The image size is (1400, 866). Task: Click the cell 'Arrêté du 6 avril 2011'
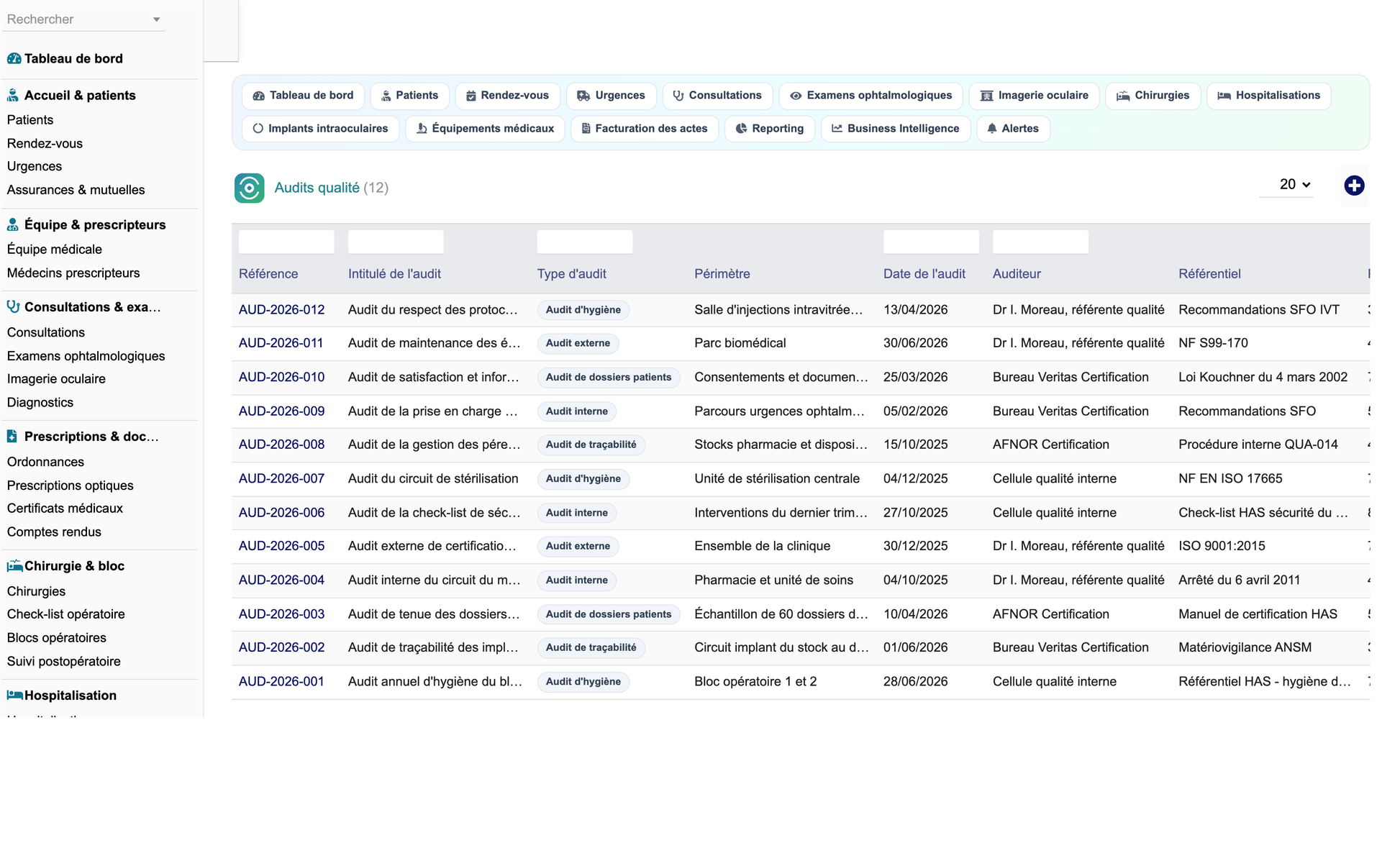tap(1240, 580)
